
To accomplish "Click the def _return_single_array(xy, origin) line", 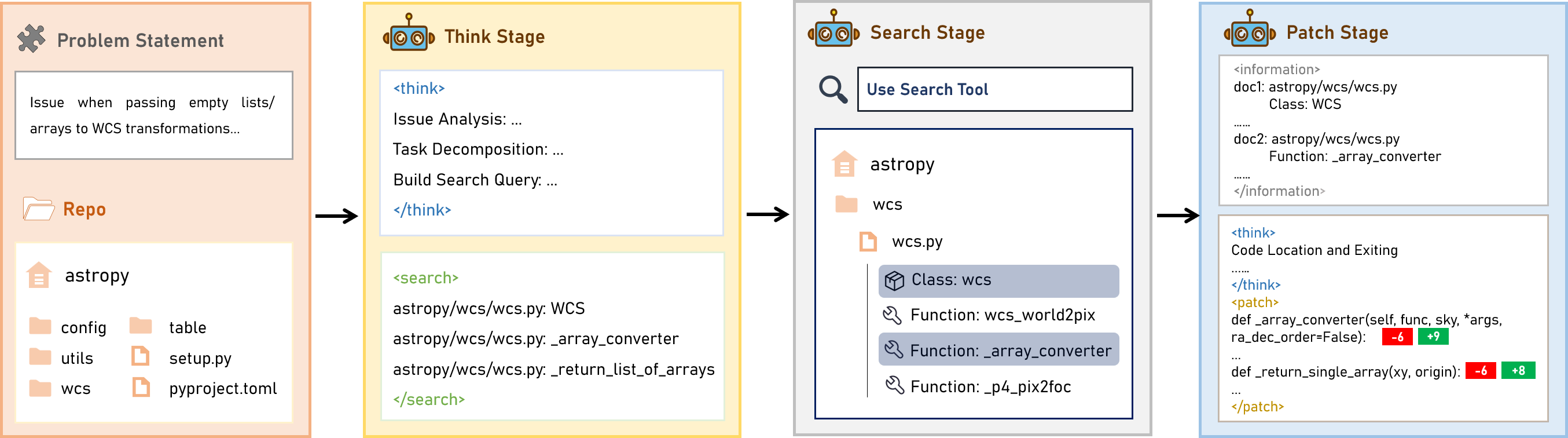I will coord(1345,371).
